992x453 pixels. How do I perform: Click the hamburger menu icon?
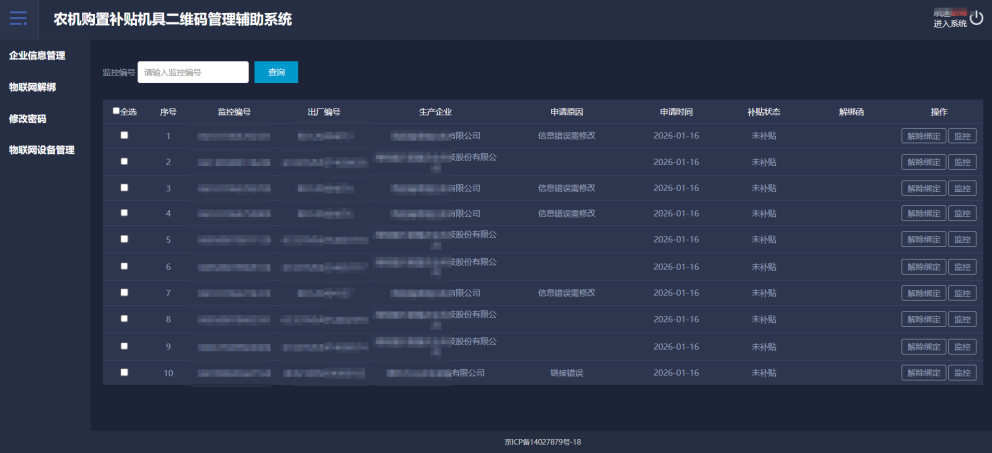[18, 19]
